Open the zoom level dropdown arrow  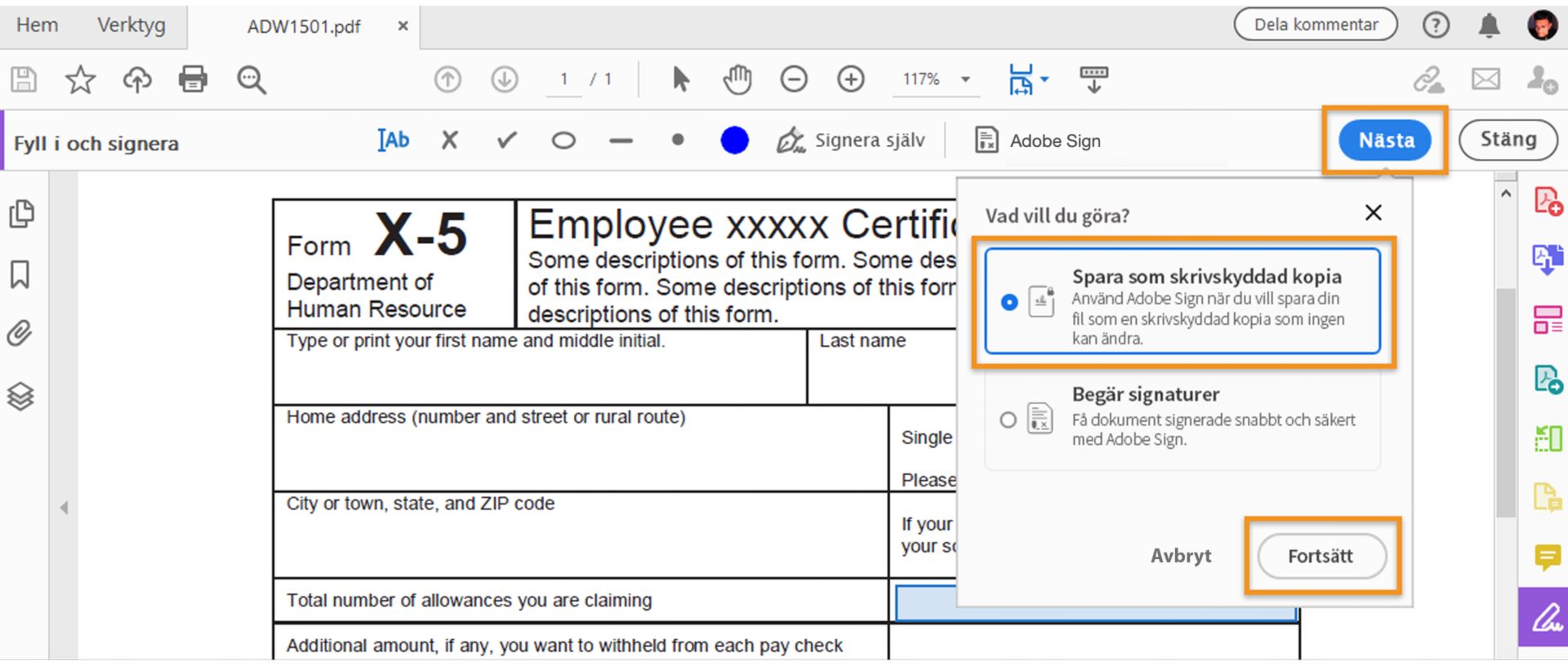pyautogui.click(x=965, y=80)
